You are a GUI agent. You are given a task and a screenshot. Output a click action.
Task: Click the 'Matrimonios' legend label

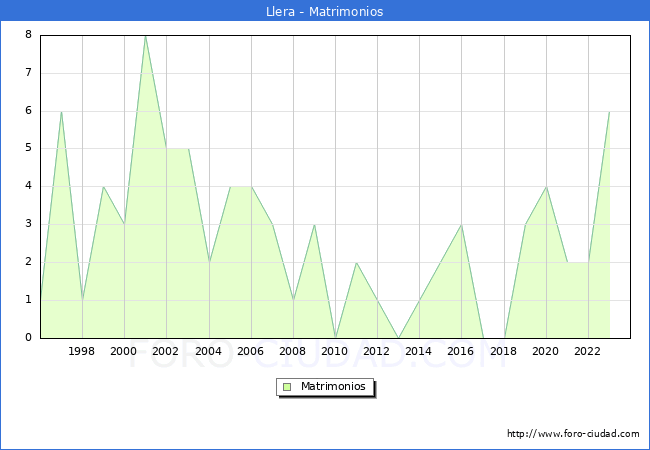333,386
